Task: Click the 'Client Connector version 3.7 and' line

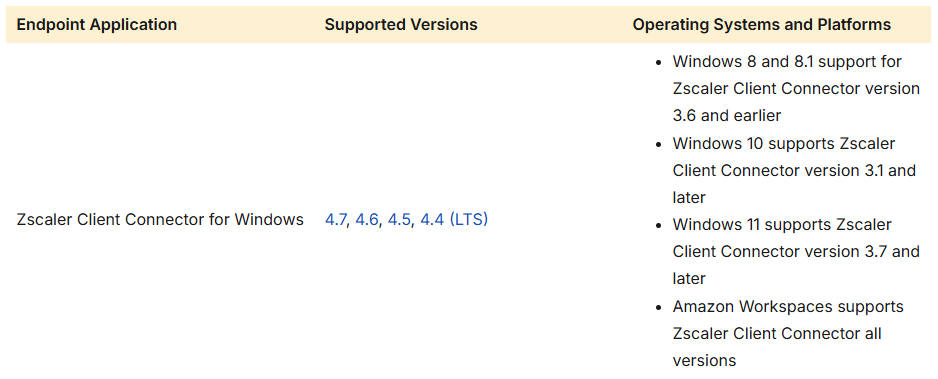Action: [x=796, y=252]
